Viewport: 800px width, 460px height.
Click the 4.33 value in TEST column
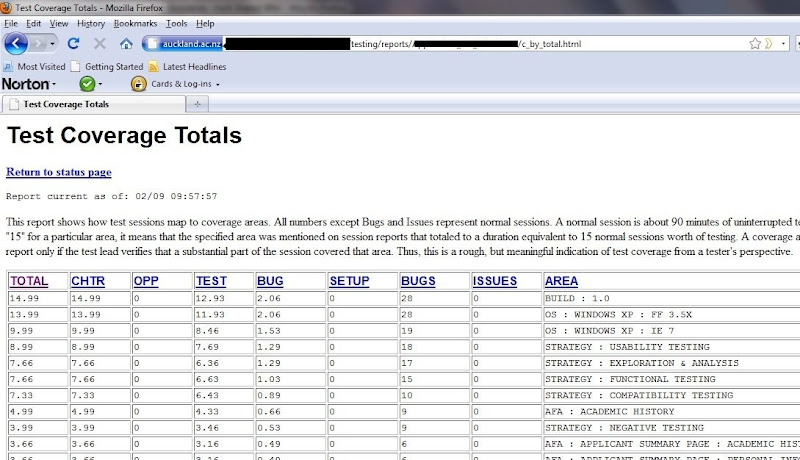pyautogui.click(x=207, y=412)
